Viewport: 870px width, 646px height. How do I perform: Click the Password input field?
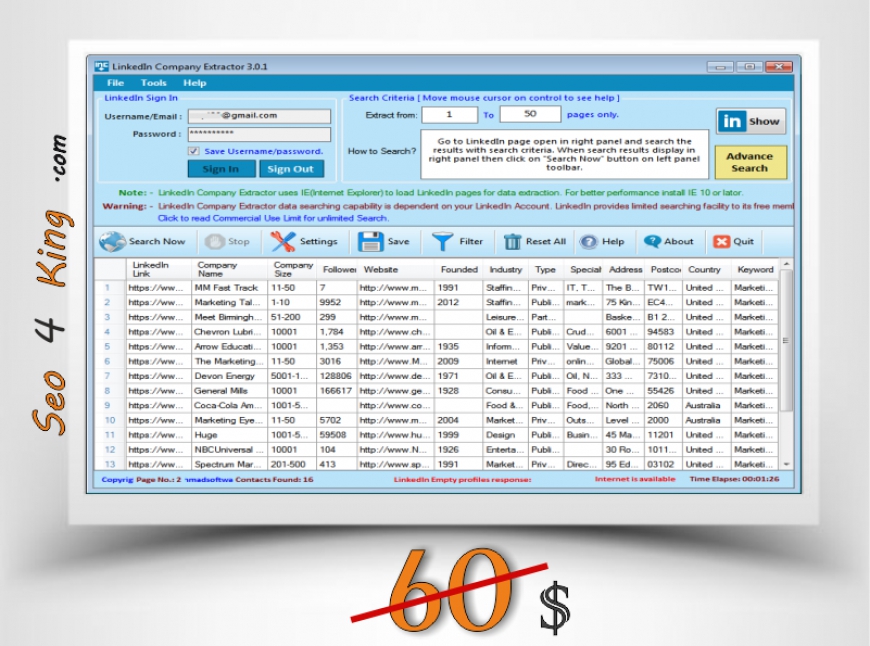[x=259, y=134]
